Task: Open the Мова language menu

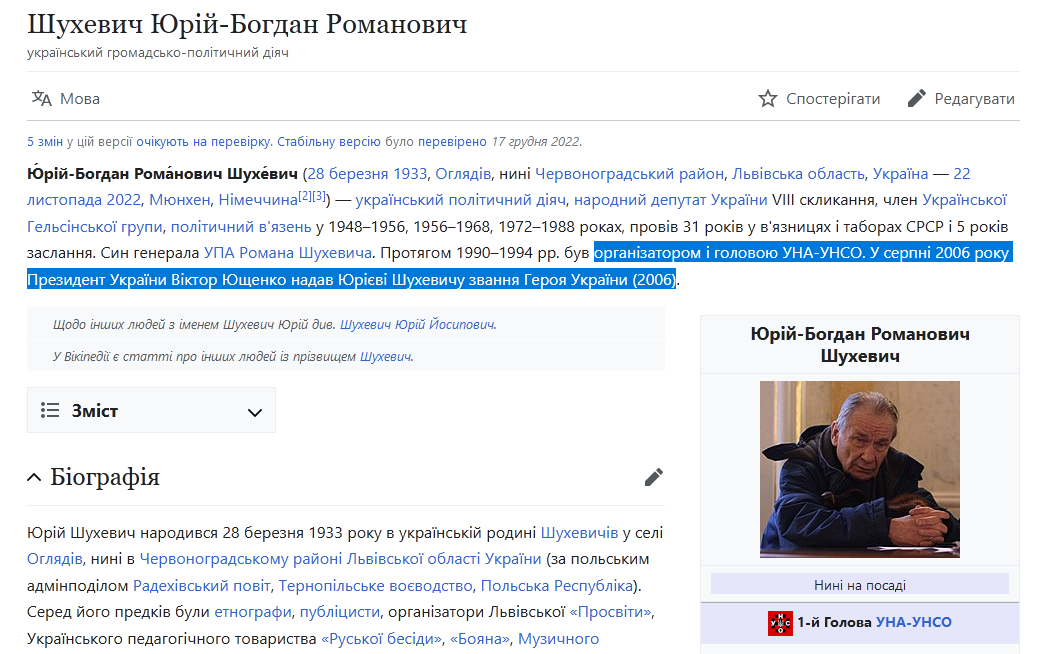Action: point(66,99)
